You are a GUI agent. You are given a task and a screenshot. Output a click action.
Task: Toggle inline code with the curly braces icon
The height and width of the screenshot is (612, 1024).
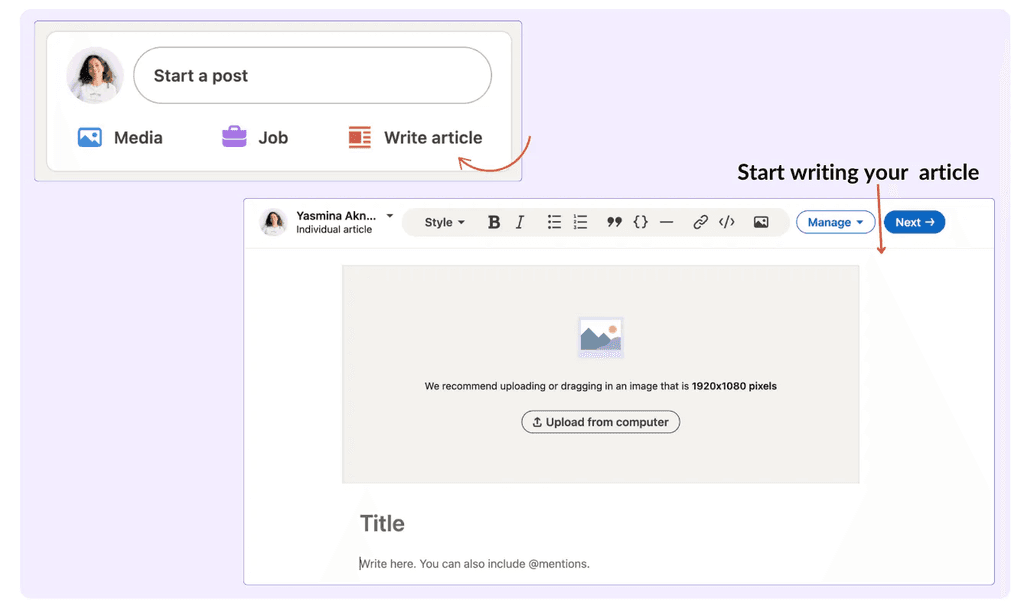tap(640, 222)
